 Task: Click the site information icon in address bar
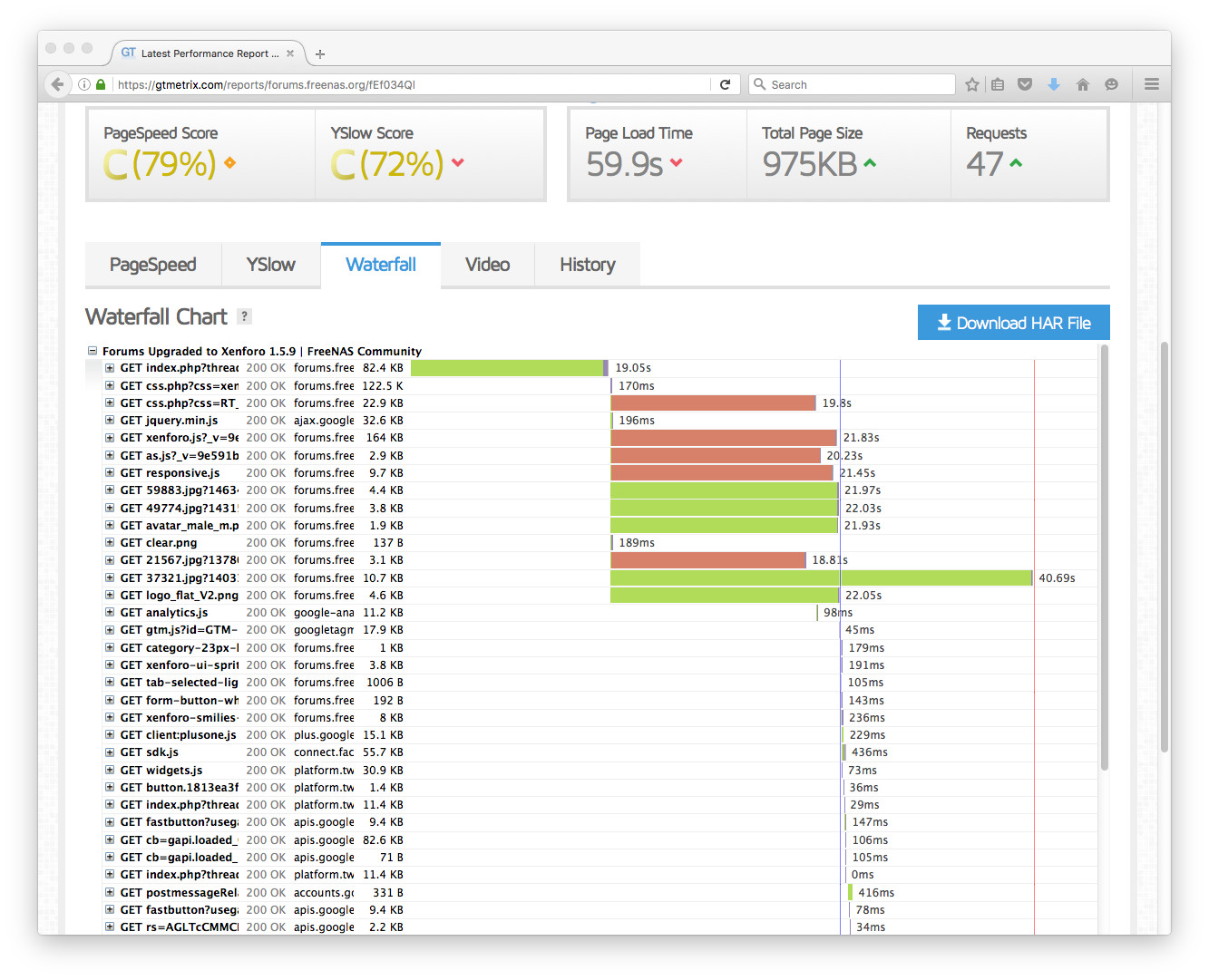[x=84, y=84]
